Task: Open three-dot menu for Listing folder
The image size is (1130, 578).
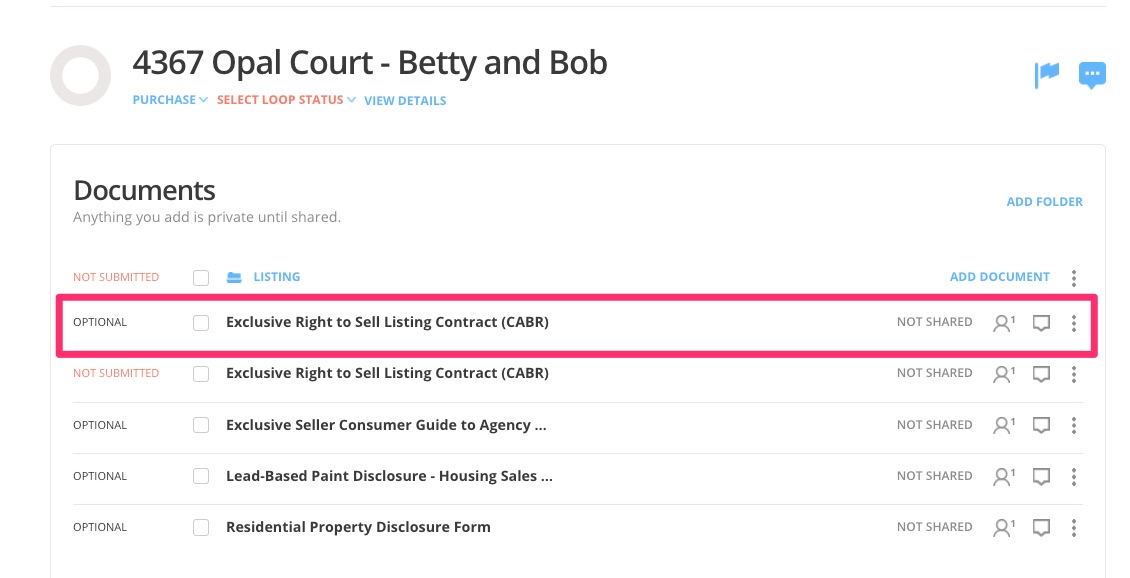Action: pos(1074,277)
